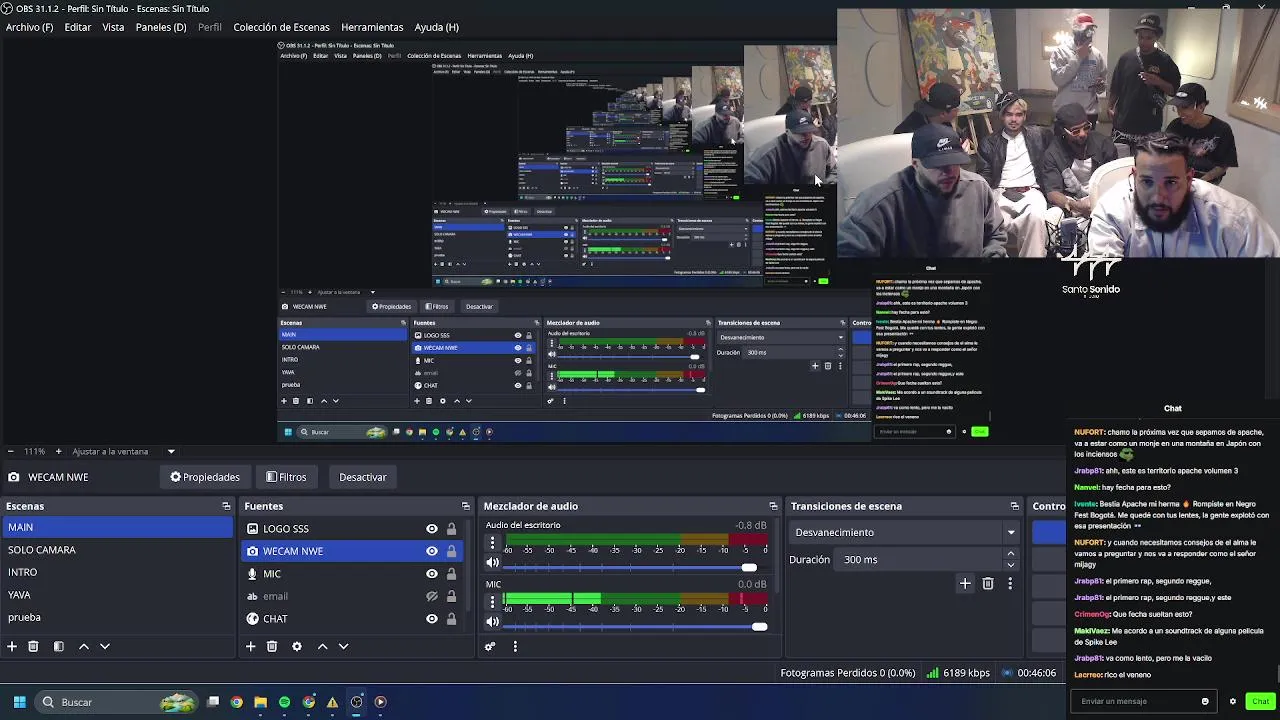Mute the MIC audio channel

point(492,622)
